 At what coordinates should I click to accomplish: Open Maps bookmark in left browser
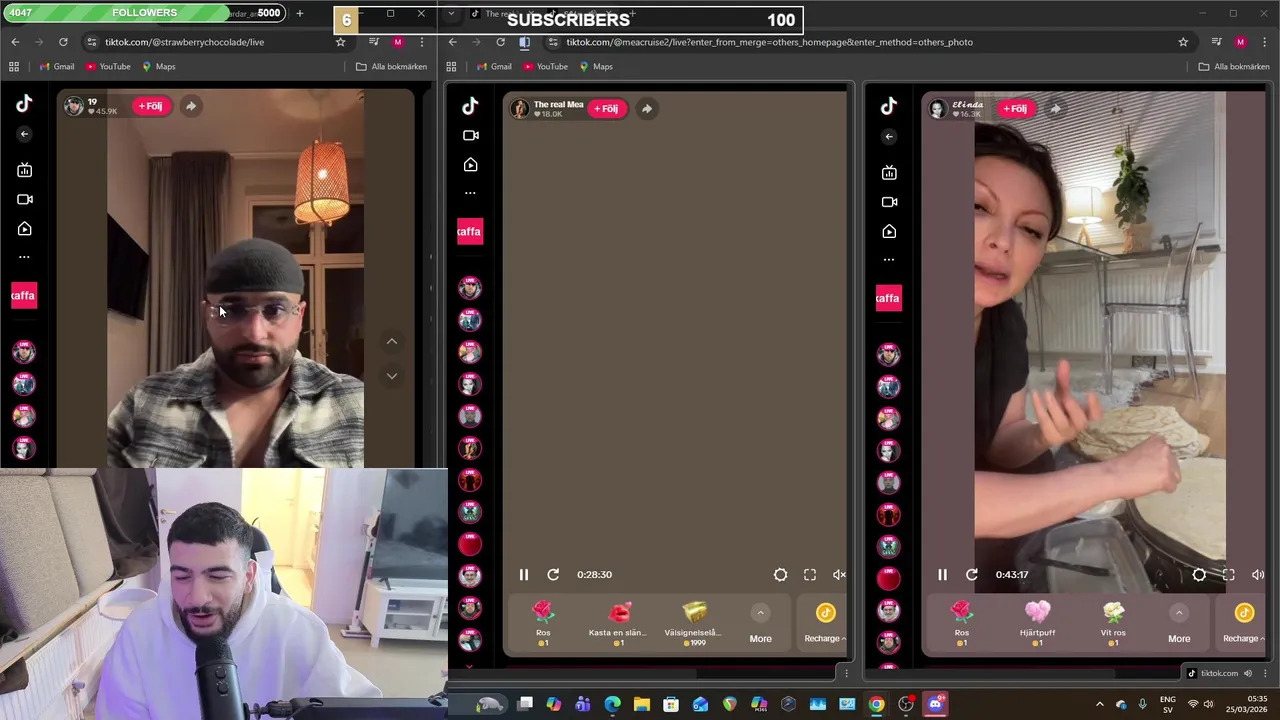tap(159, 66)
